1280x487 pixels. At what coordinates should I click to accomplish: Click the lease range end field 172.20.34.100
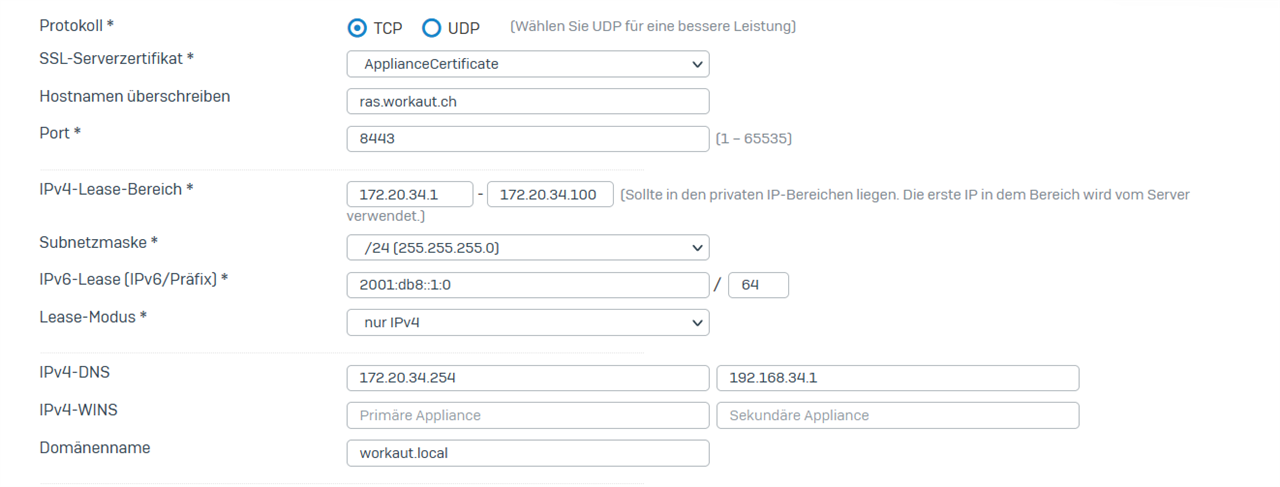(x=550, y=194)
